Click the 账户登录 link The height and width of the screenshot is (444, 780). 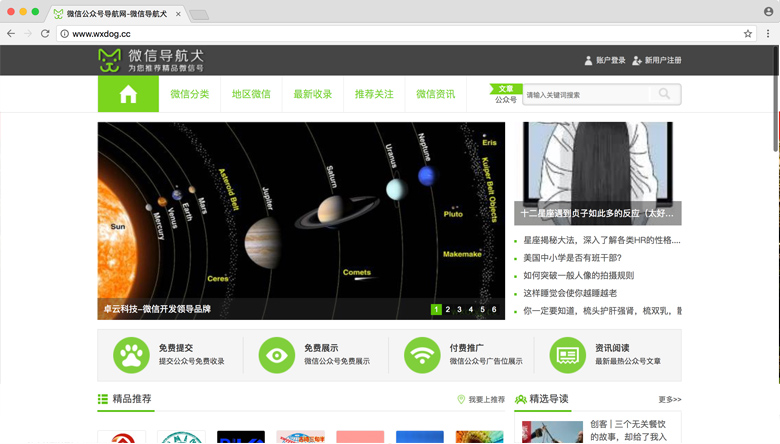[x=610, y=60]
